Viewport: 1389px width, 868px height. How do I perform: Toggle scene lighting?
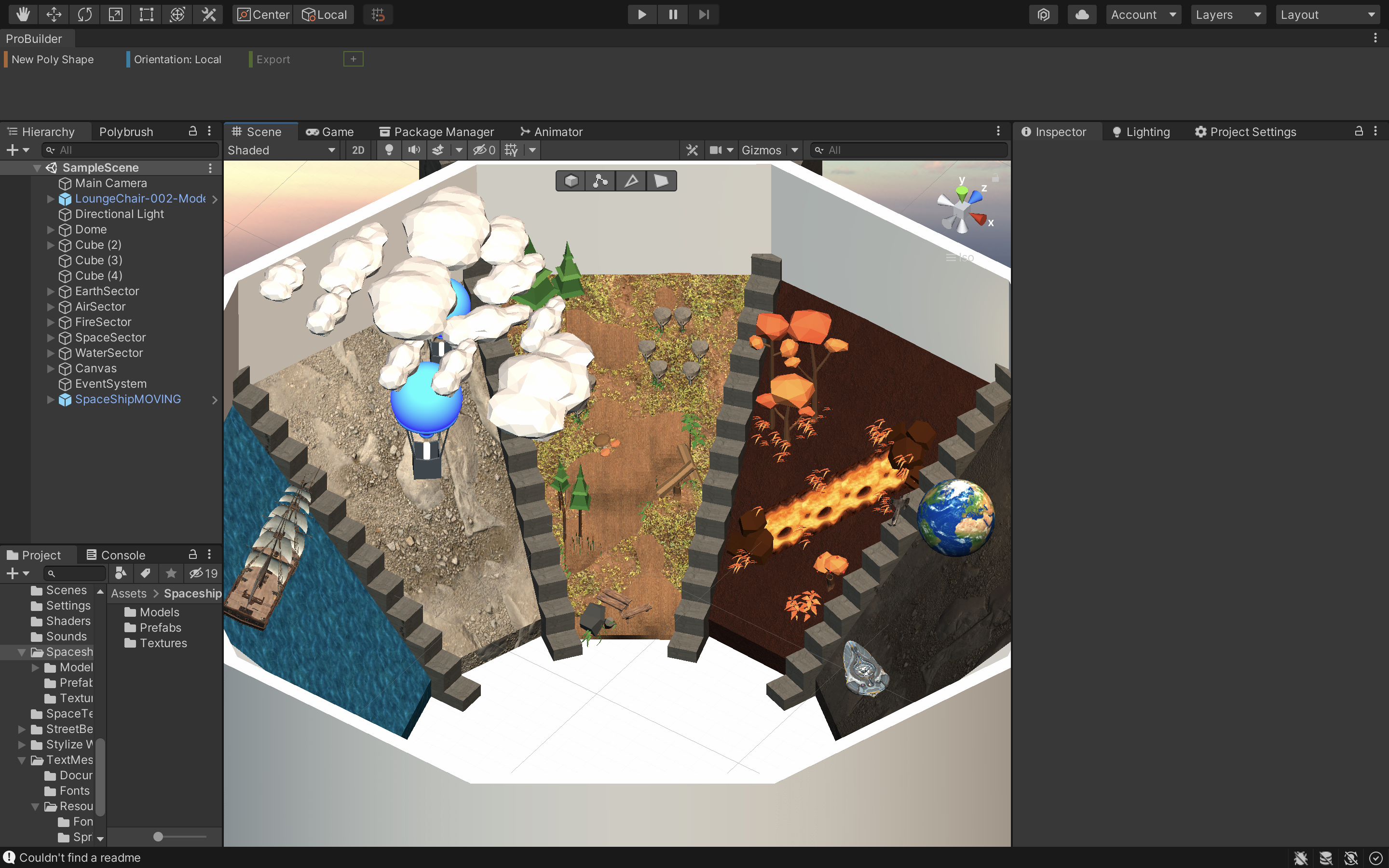click(389, 150)
